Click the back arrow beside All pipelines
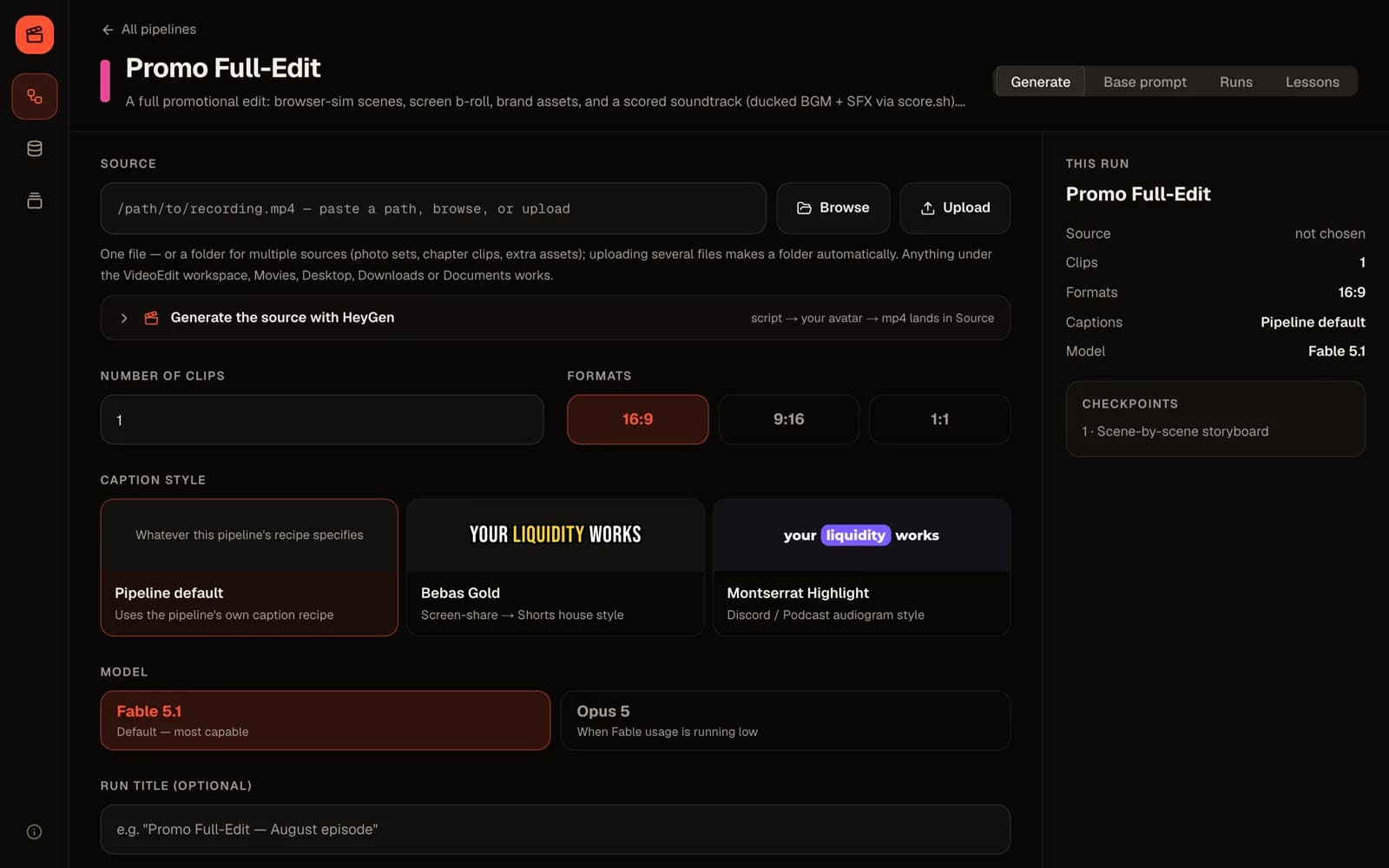The height and width of the screenshot is (868, 1389). 108,30
